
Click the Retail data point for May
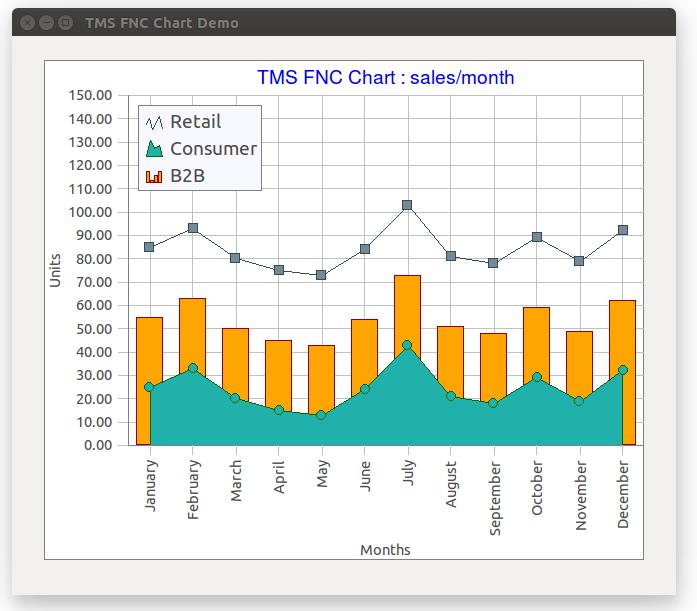[x=321, y=275]
